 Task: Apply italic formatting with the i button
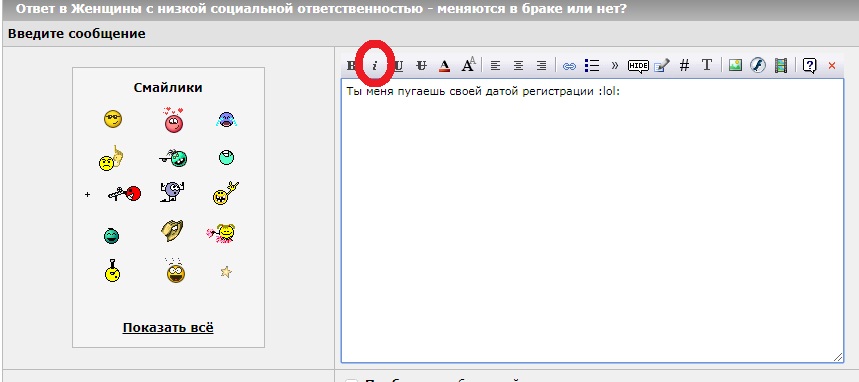[x=375, y=66]
